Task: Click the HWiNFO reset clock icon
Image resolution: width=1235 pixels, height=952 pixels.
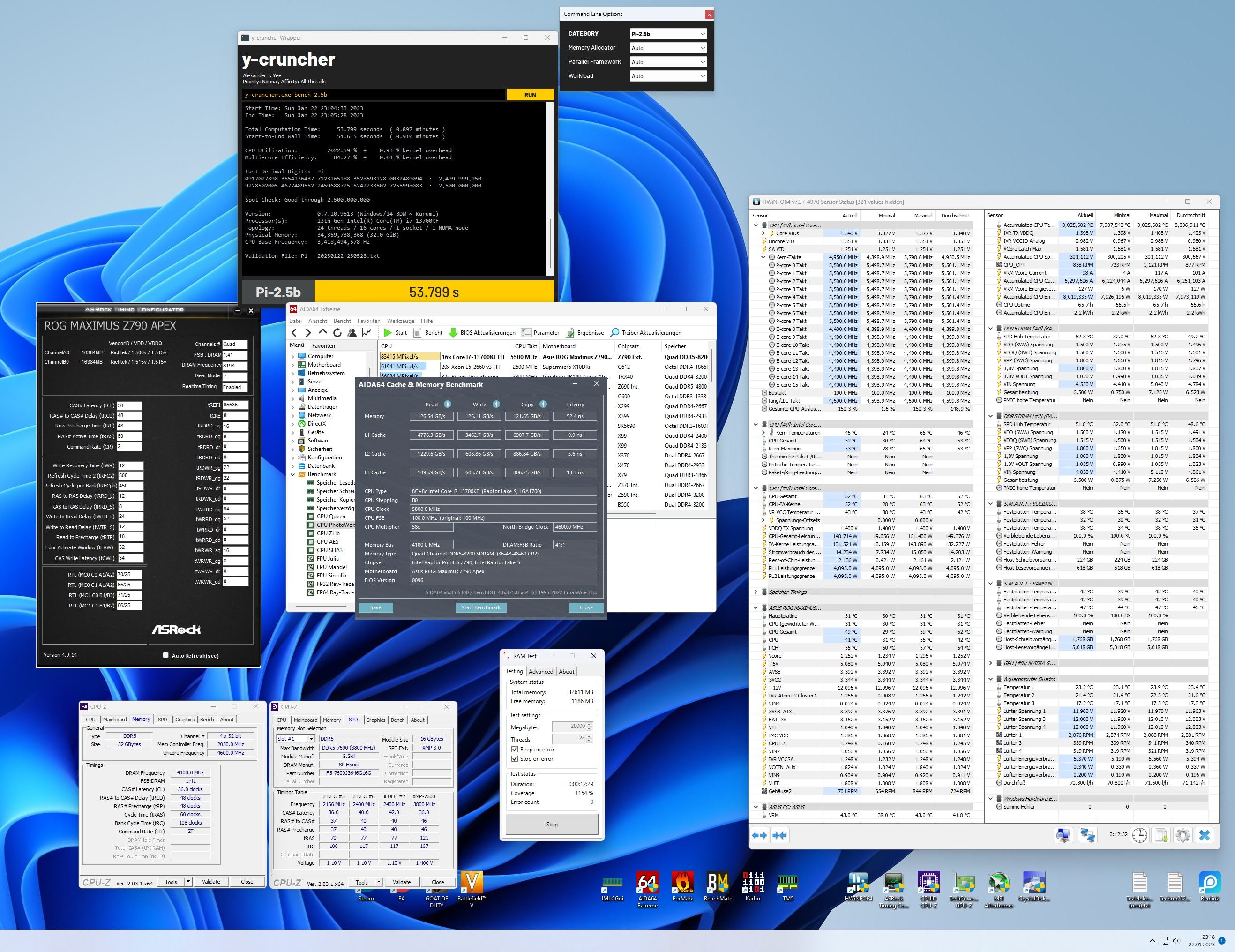Action: coord(1139,835)
